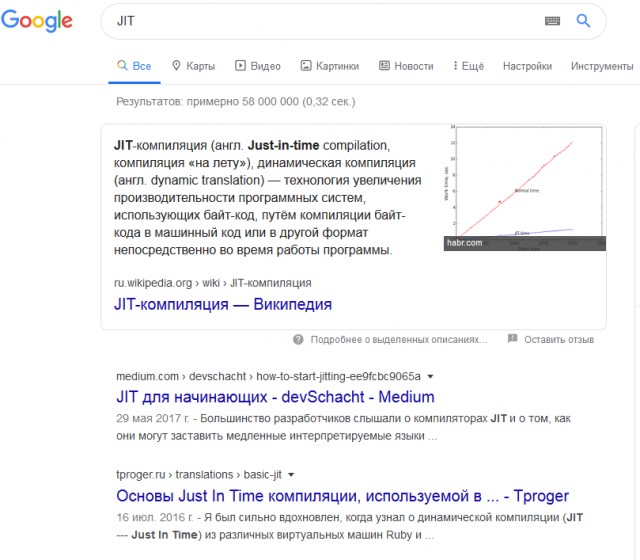Switch to the Картинки tab

[330, 66]
